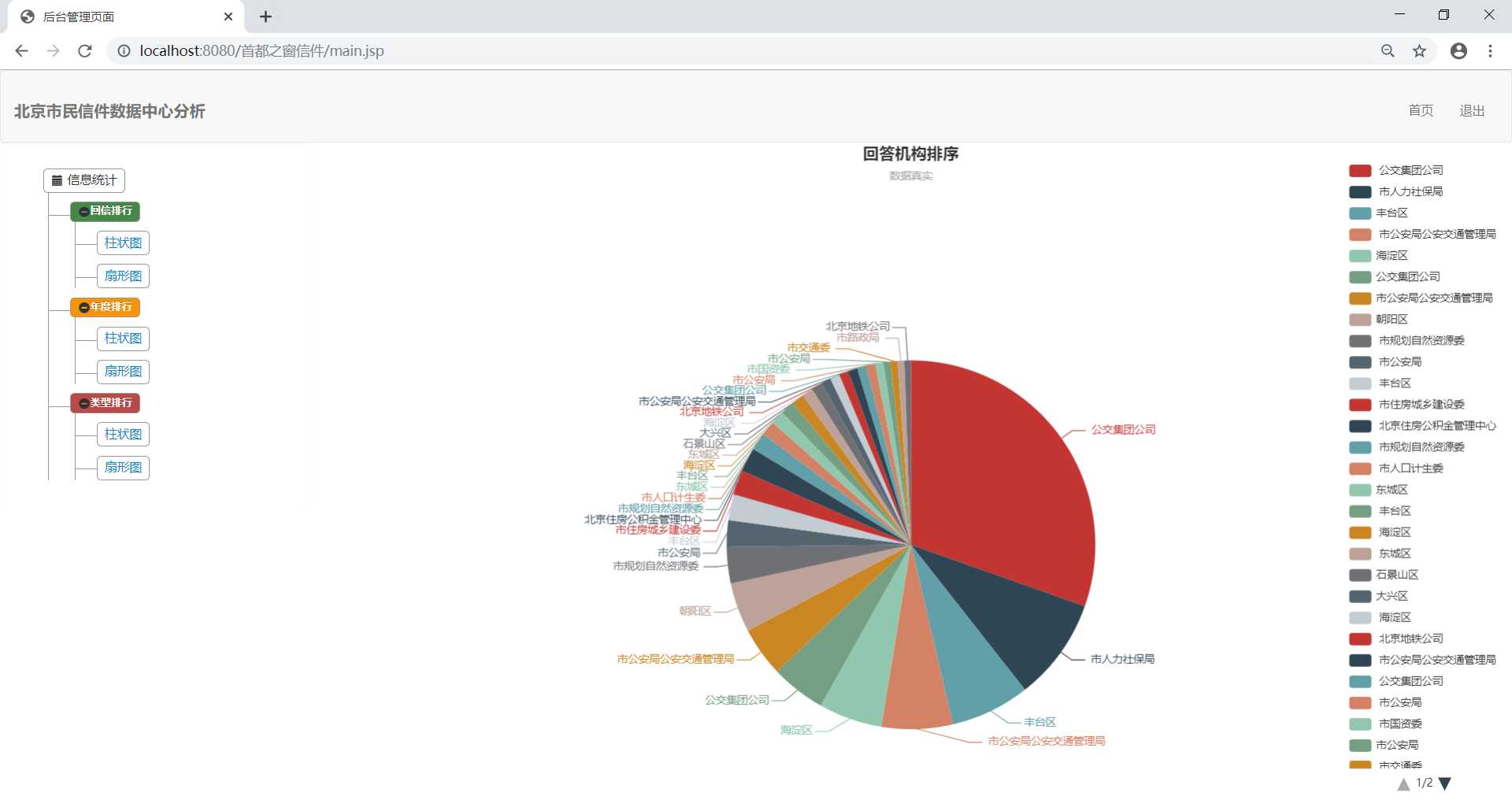Reload the page with the refresh icon
The width and height of the screenshot is (1512, 811).
[x=85, y=50]
